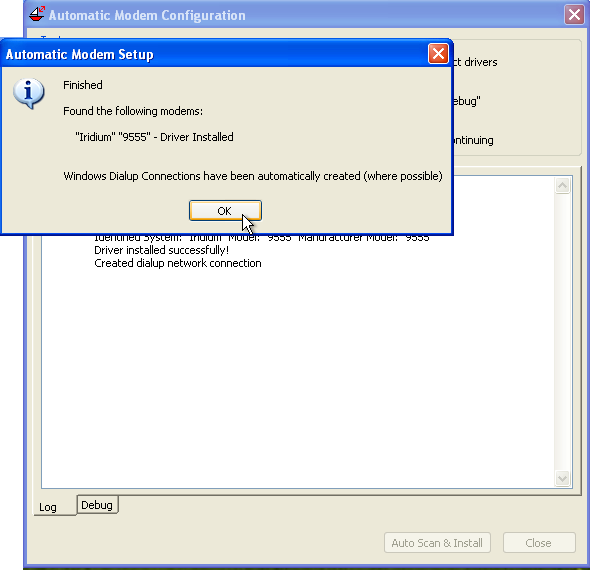Click the Close button at the bottom right
Viewport: 590px width, 570px height.
(539, 543)
